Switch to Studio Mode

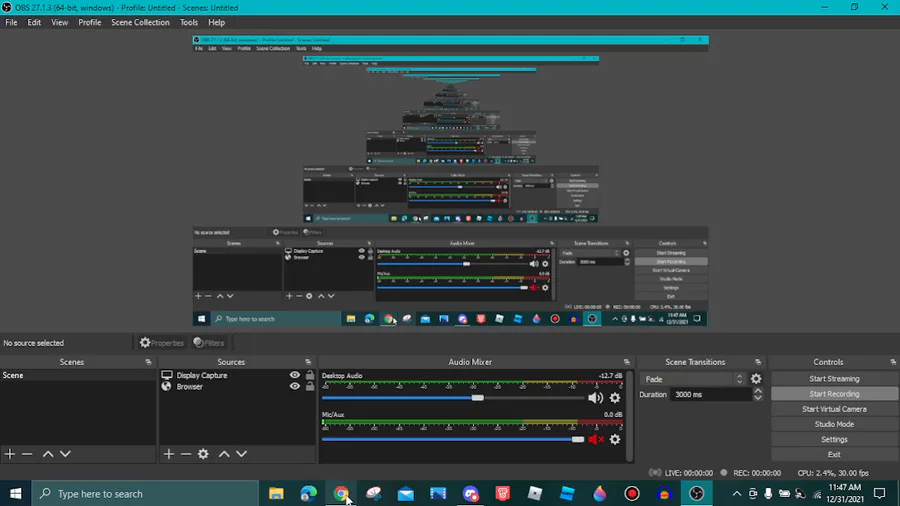pyautogui.click(x=834, y=424)
